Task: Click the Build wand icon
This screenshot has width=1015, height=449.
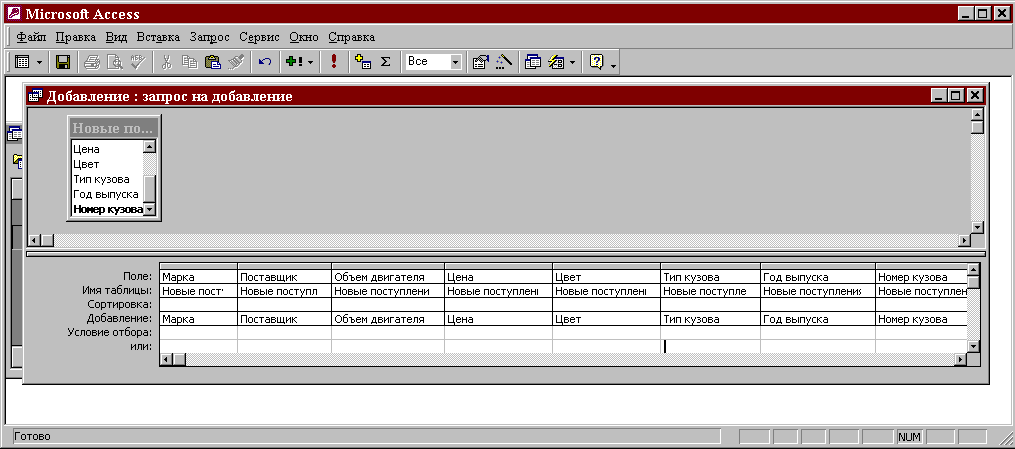Action: (503, 62)
